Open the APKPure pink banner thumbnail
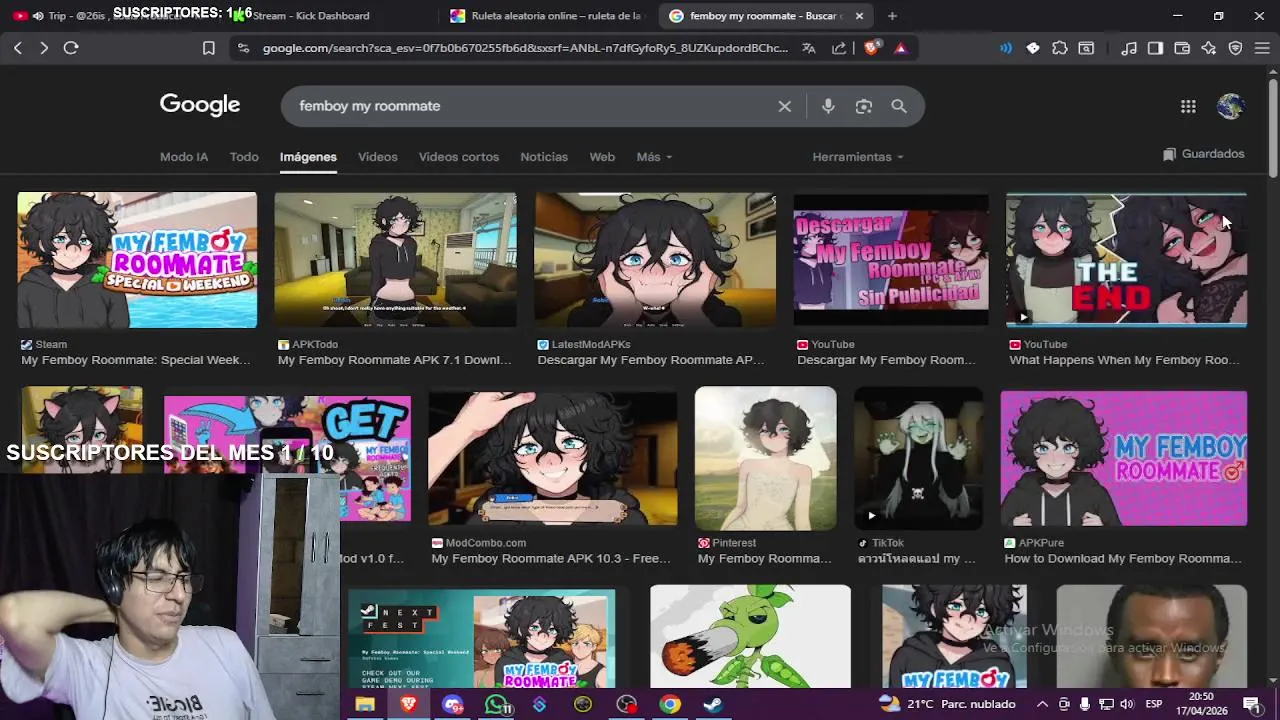 coord(1124,458)
